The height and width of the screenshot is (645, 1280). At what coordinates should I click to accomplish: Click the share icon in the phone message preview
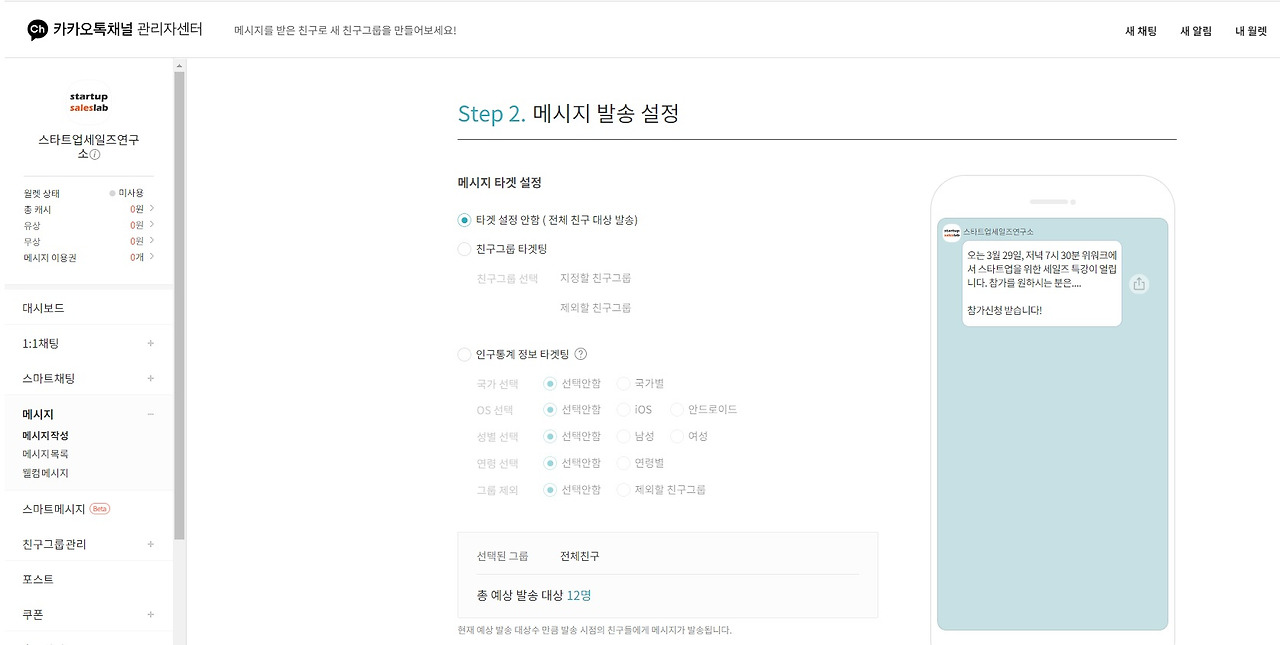point(1140,283)
